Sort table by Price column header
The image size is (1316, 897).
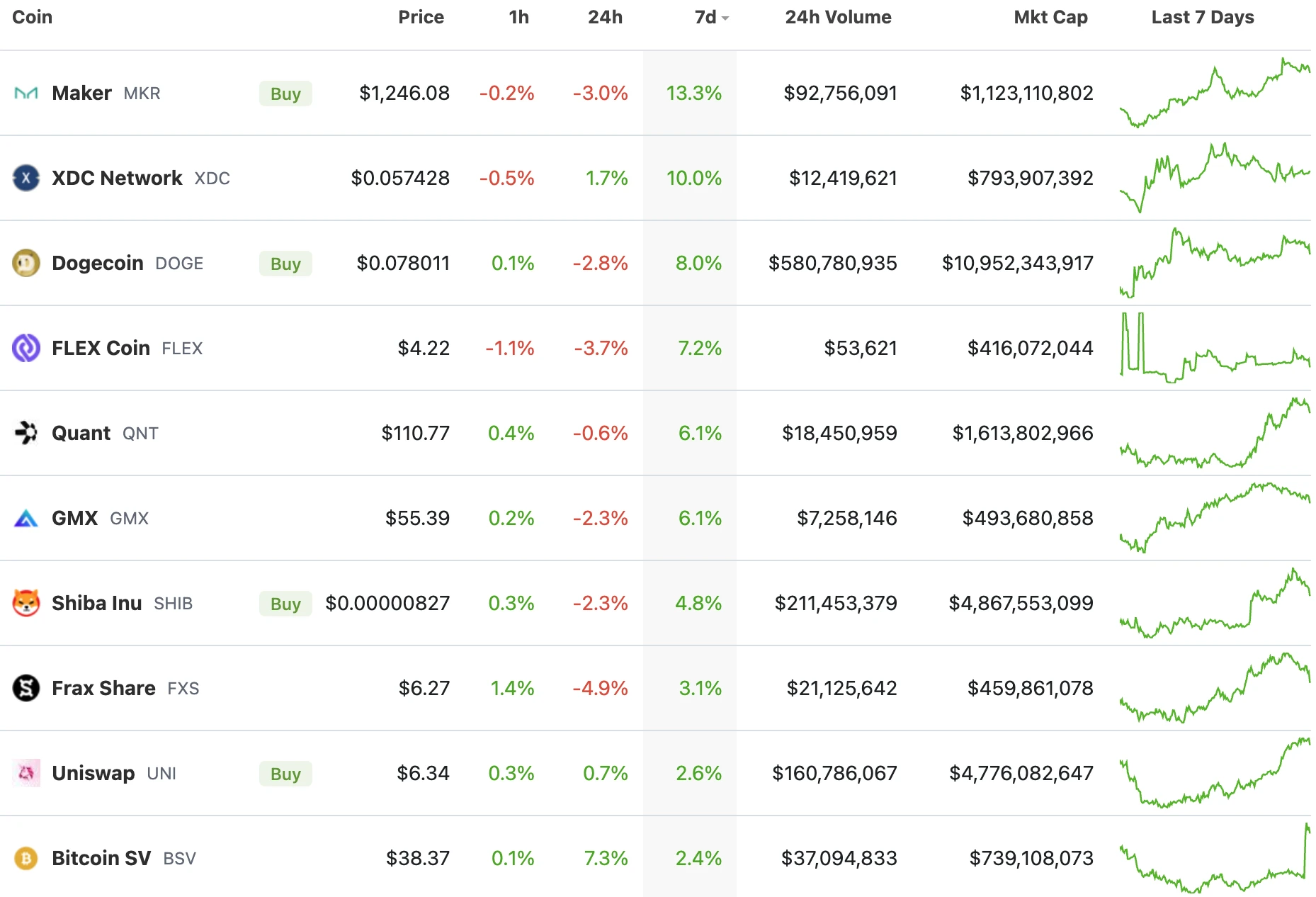pyautogui.click(x=421, y=18)
